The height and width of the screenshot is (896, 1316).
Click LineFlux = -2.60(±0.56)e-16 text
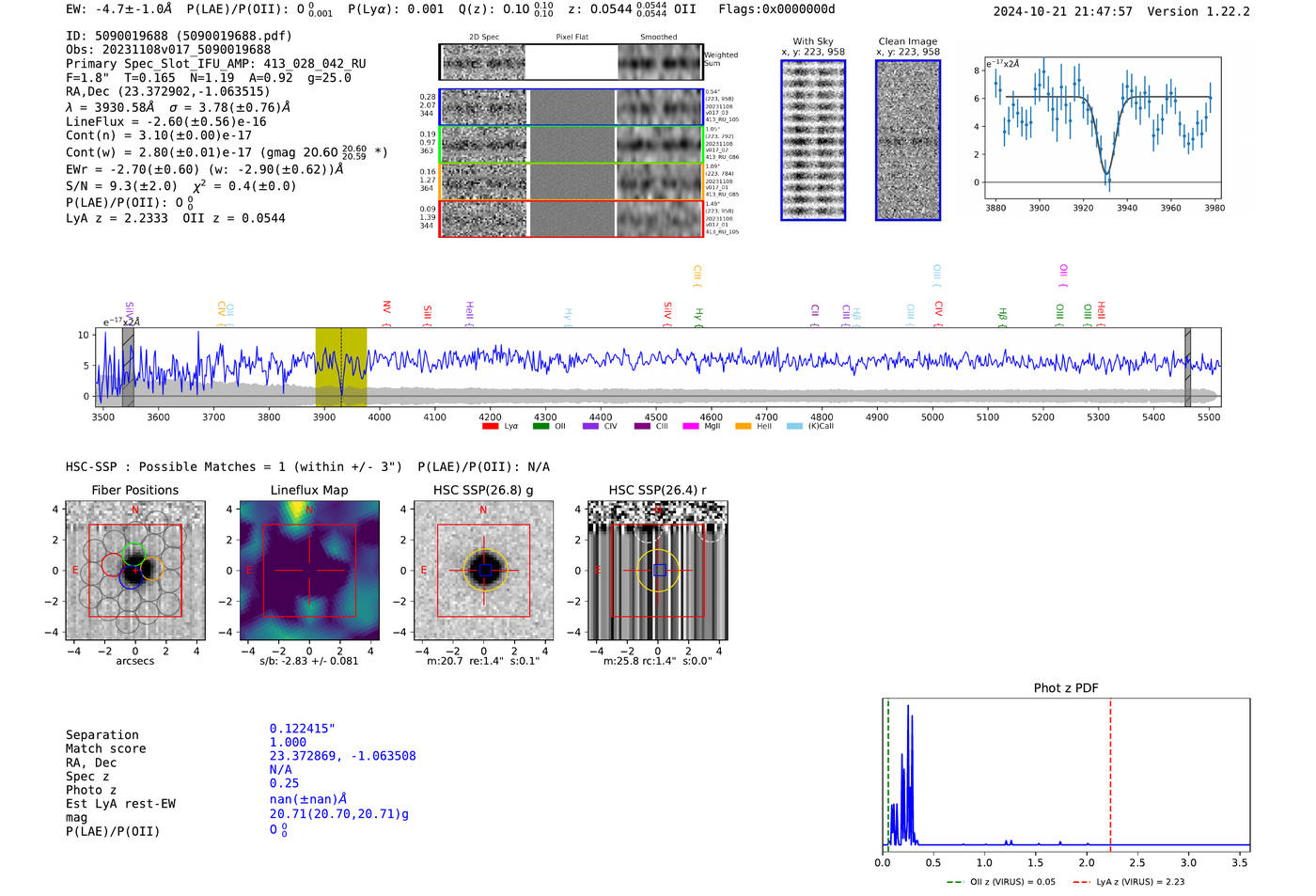[166, 121]
